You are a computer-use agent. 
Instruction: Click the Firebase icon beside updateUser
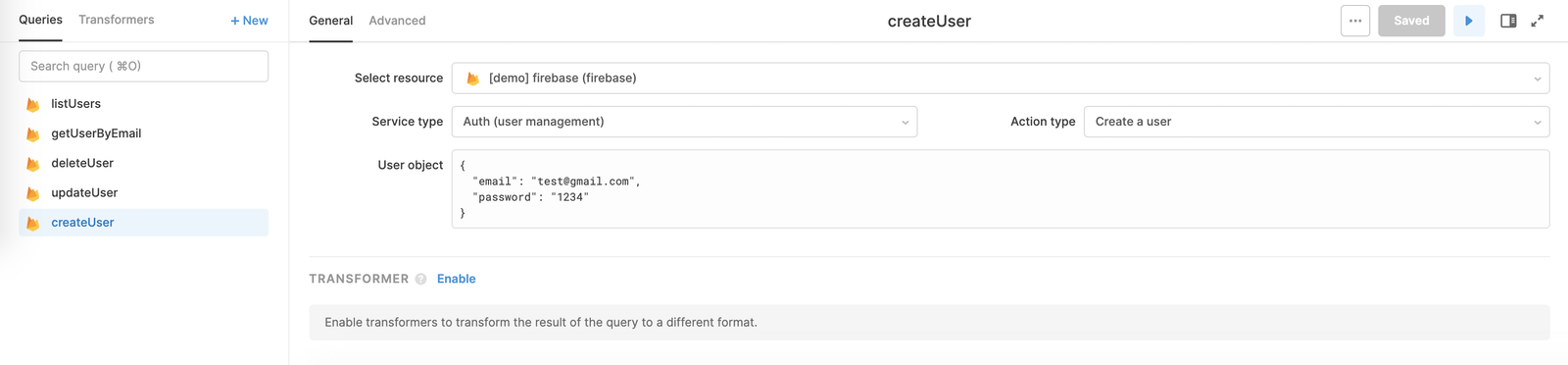click(x=32, y=193)
